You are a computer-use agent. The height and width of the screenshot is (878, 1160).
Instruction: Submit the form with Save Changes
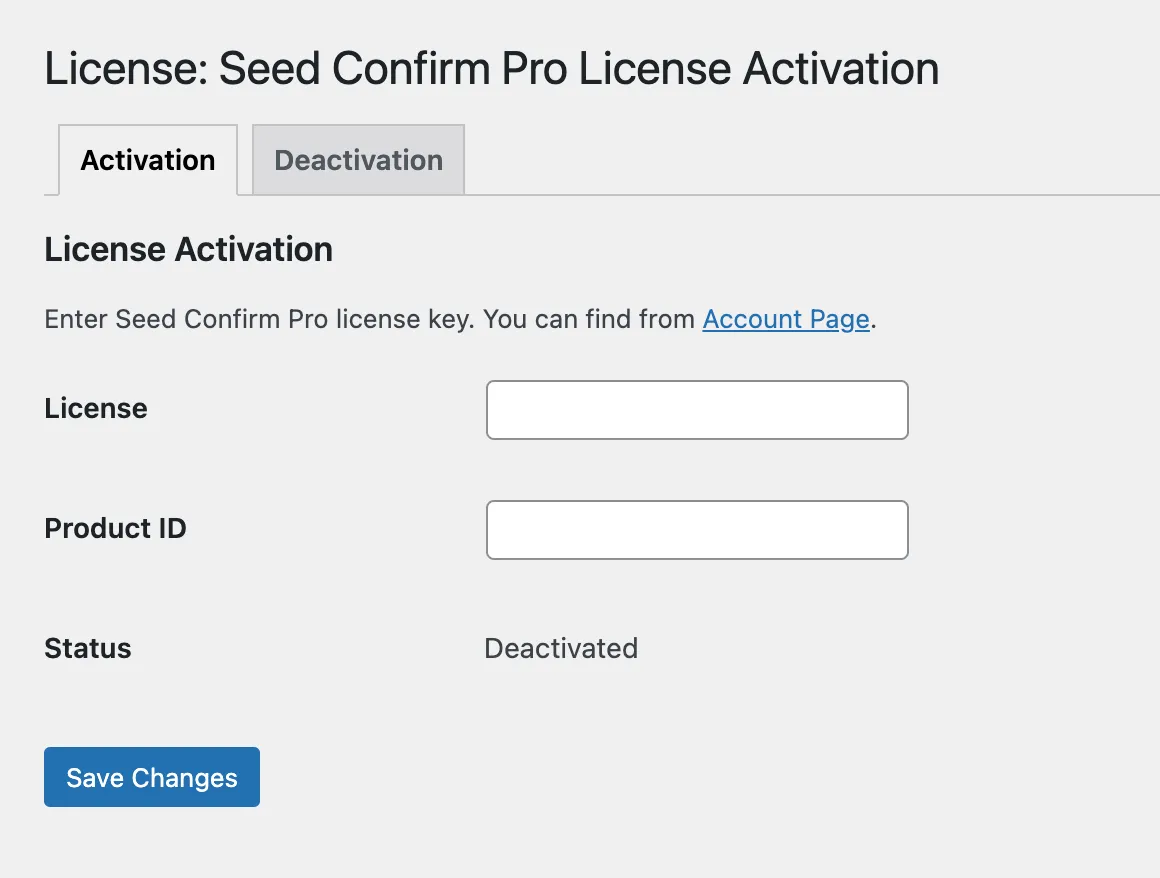[x=152, y=777]
